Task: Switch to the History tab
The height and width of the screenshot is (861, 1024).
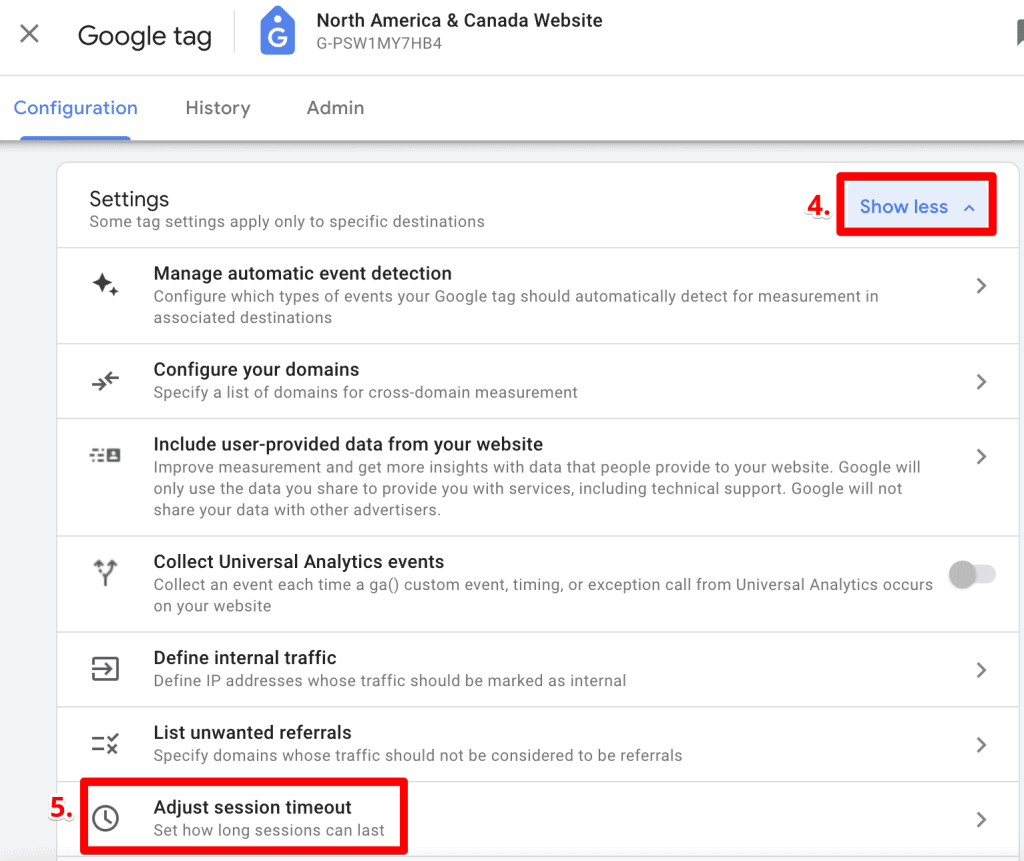Action: coord(218,108)
